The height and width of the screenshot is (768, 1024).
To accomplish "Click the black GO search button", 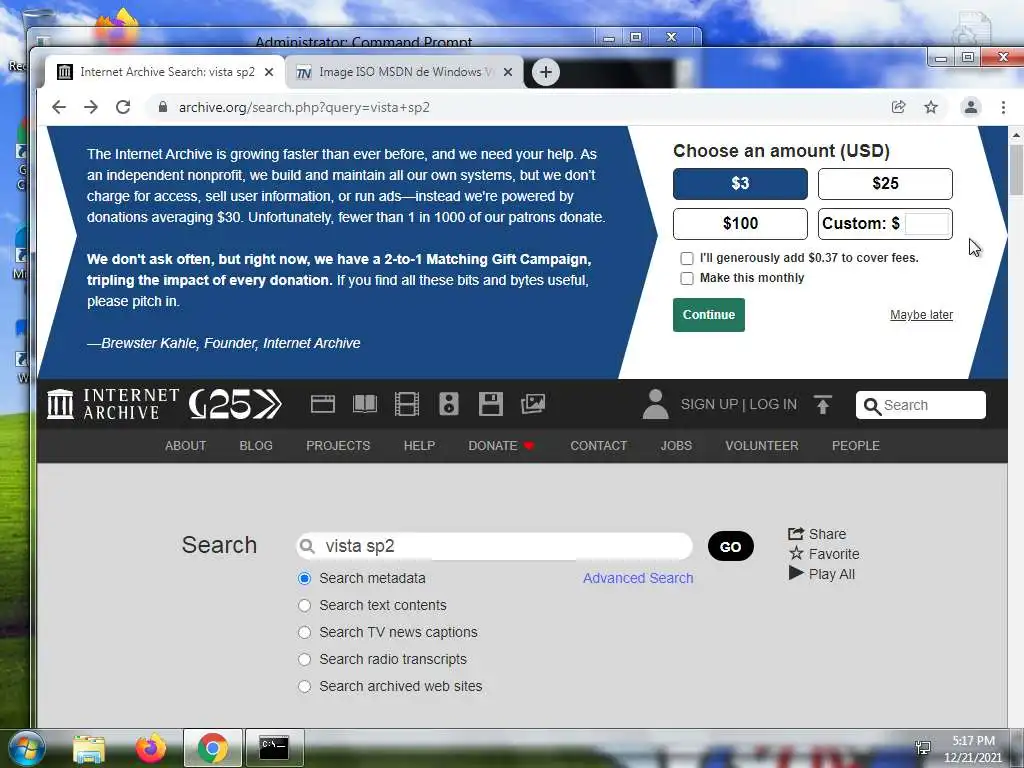I will pyautogui.click(x=731, y=547).
